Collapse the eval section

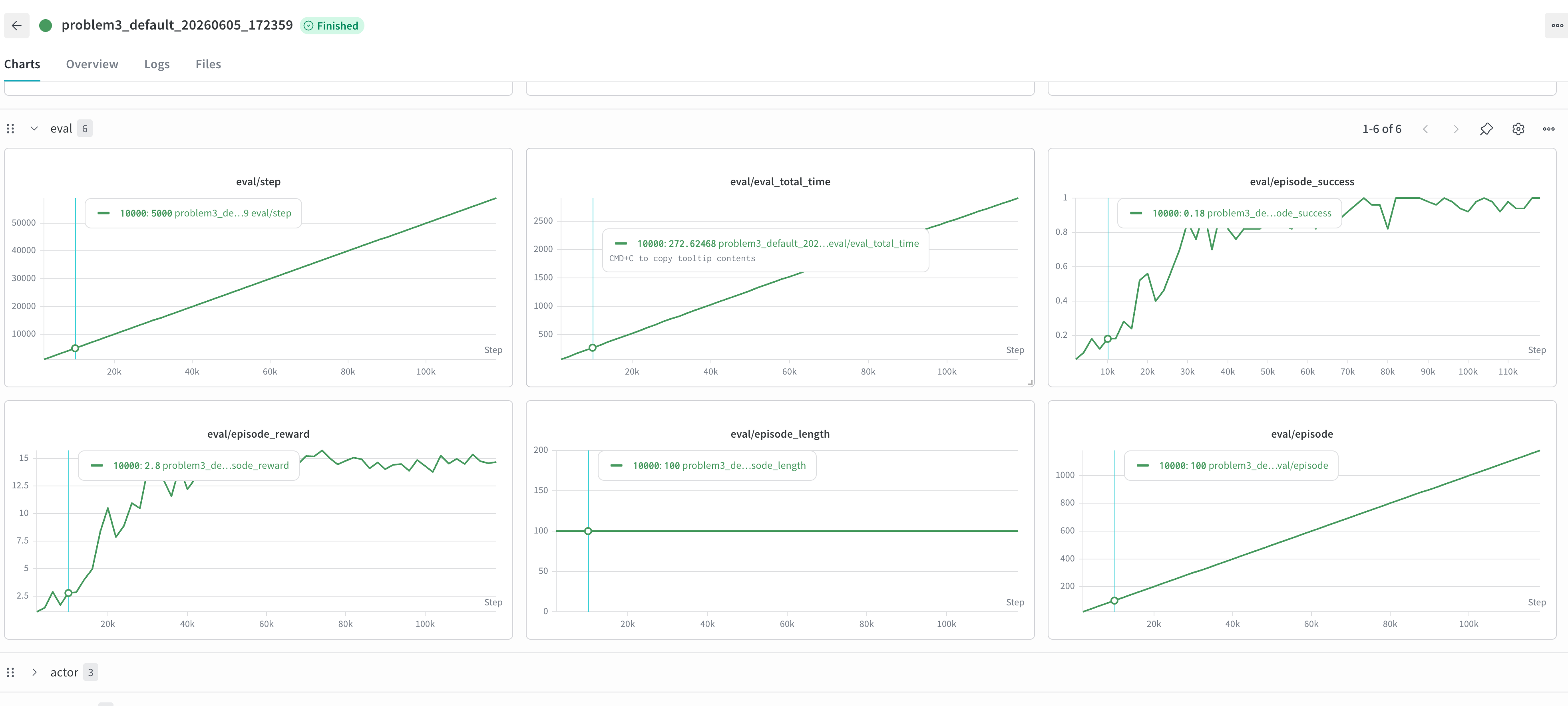click(34, 129)
